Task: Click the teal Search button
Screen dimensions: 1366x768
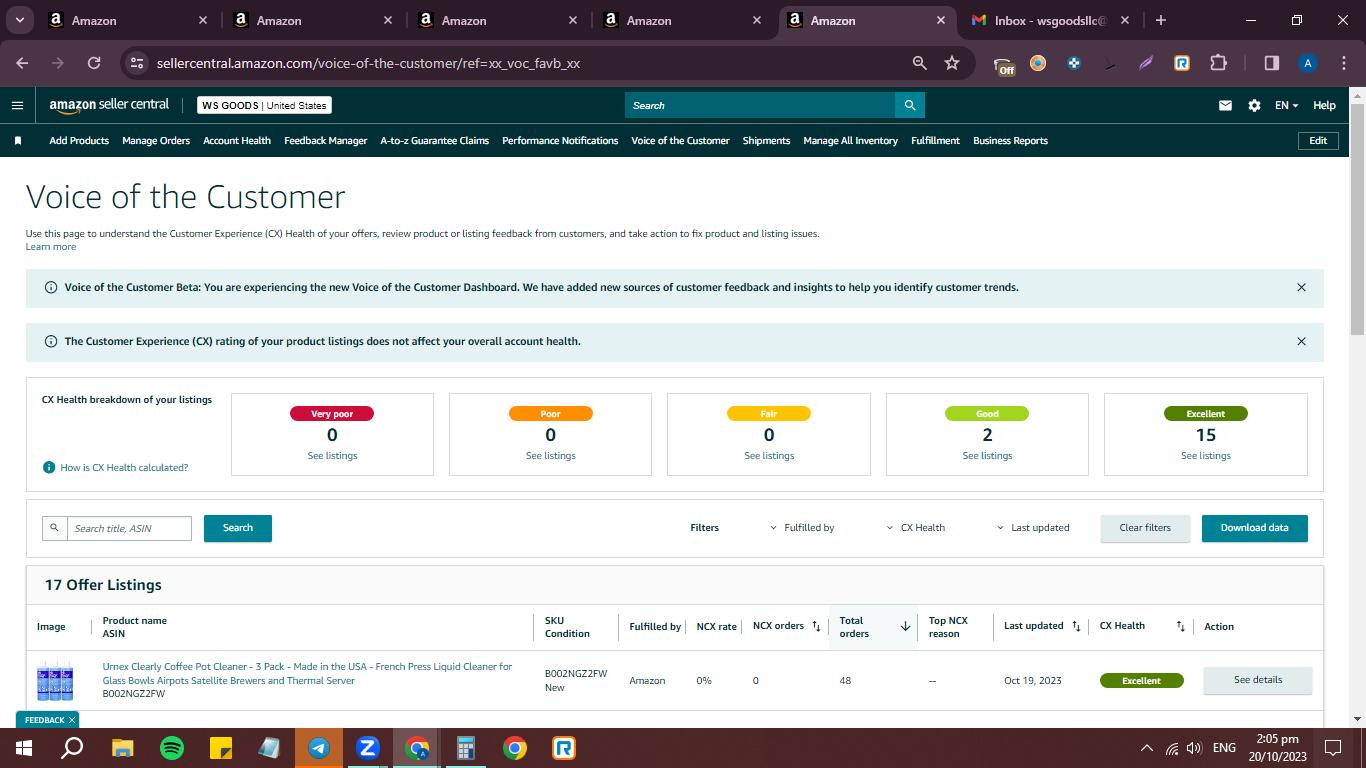Action: tap(238, 528)
